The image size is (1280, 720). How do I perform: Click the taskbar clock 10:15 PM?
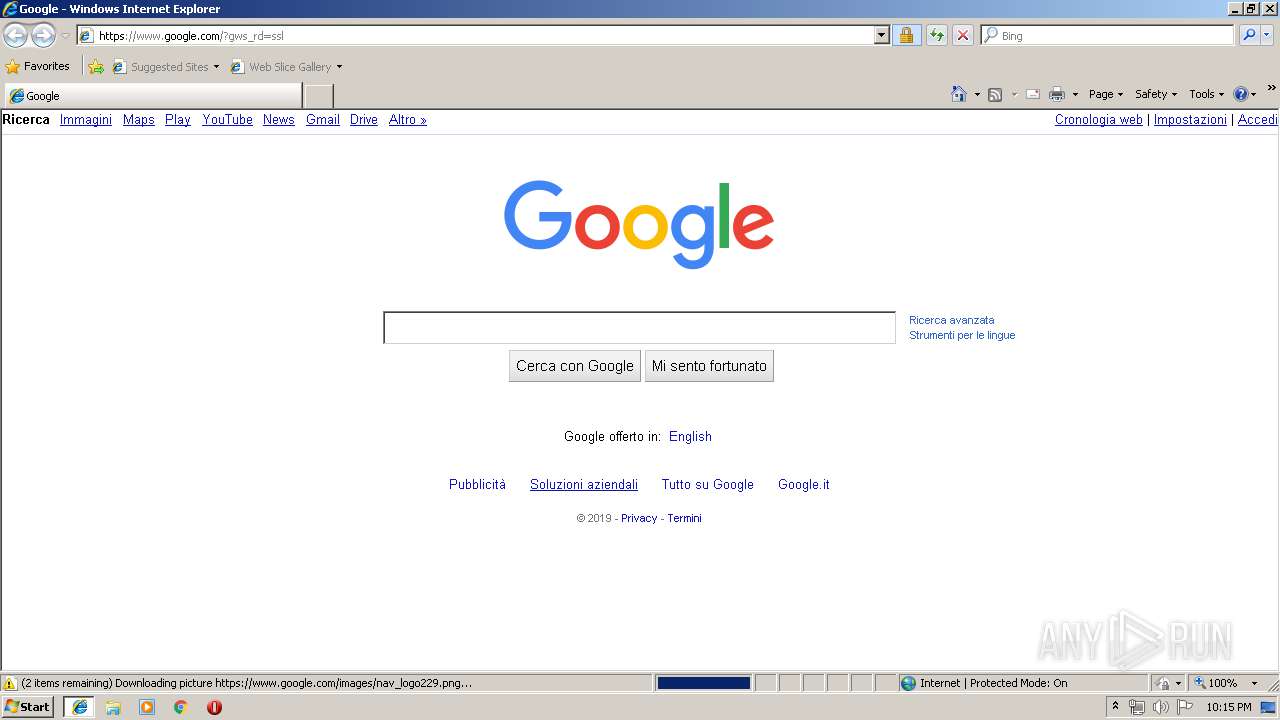pyautogui.click(x=1229, y=707)
